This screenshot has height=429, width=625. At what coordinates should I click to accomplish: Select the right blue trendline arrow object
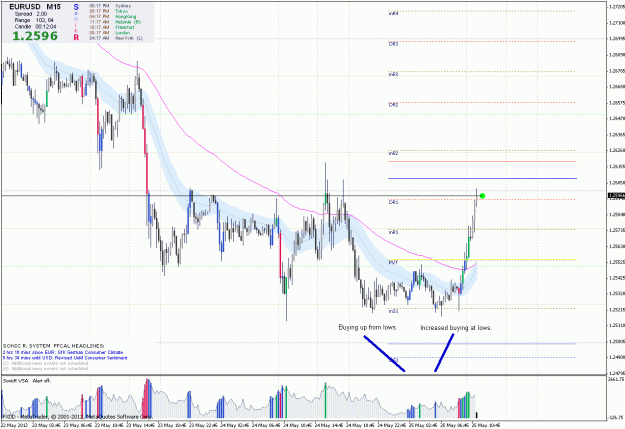444,353
